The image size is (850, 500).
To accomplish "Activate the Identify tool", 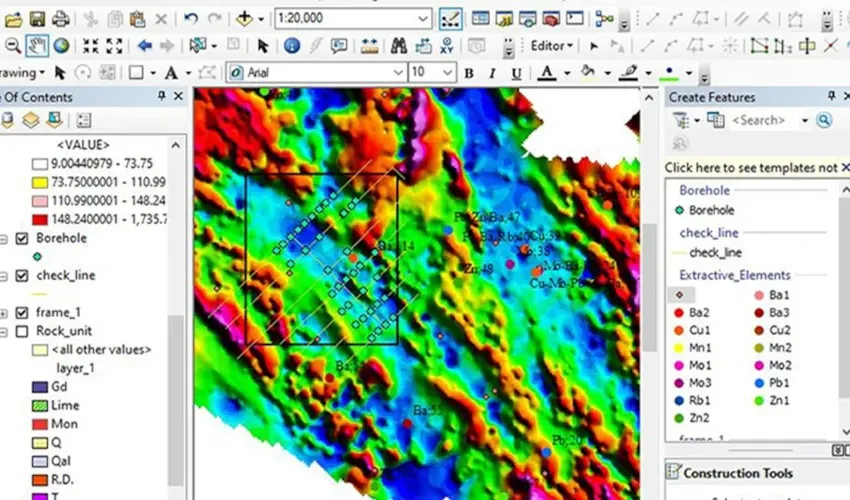I will point(292,45).
